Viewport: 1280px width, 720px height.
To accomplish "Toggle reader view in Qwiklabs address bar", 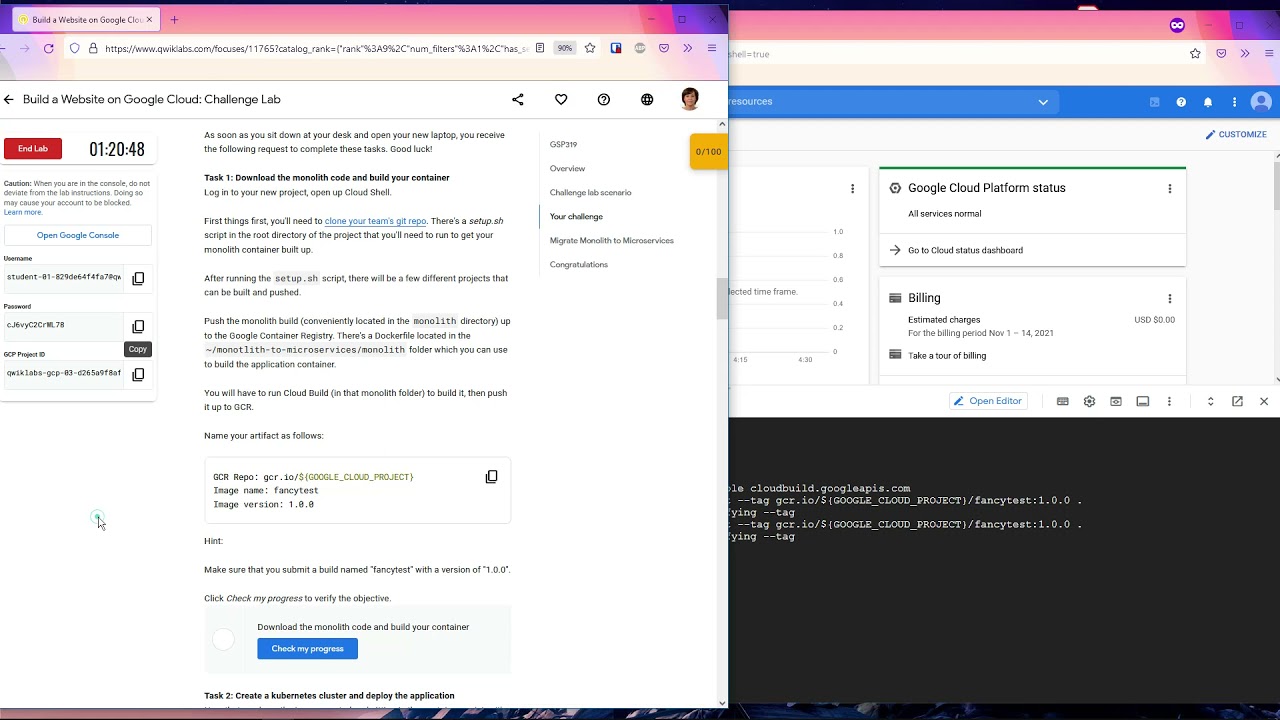I will point(540,48).
